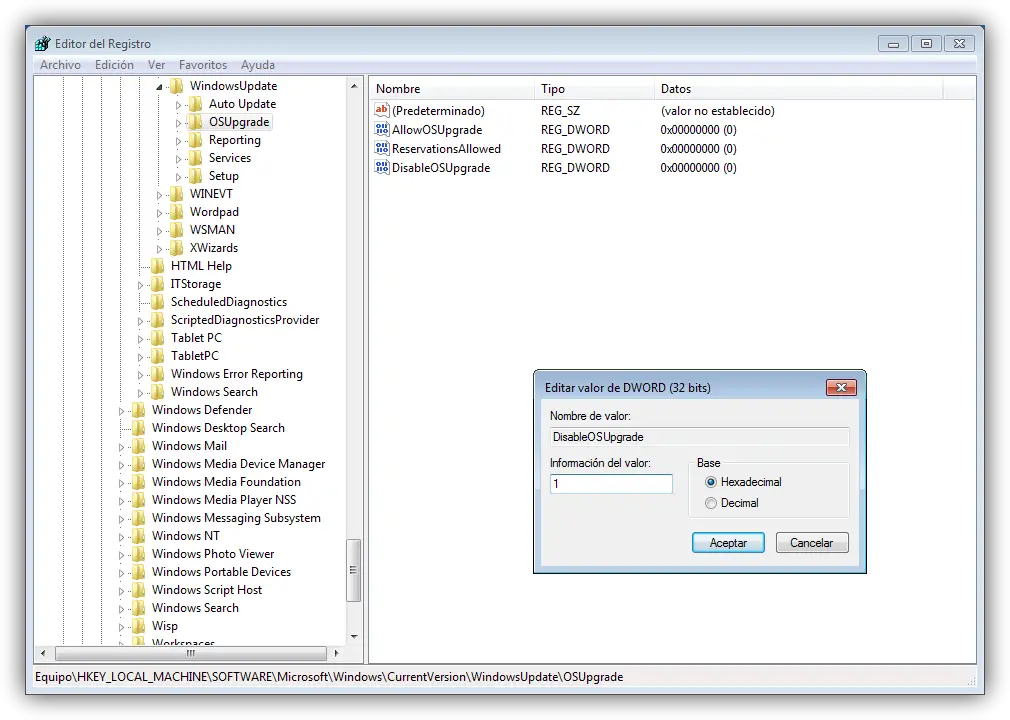This screenshot has height=720, width=1010.
Task: Select the (Predeterminado) string value icon
Action: pos(381,110)
